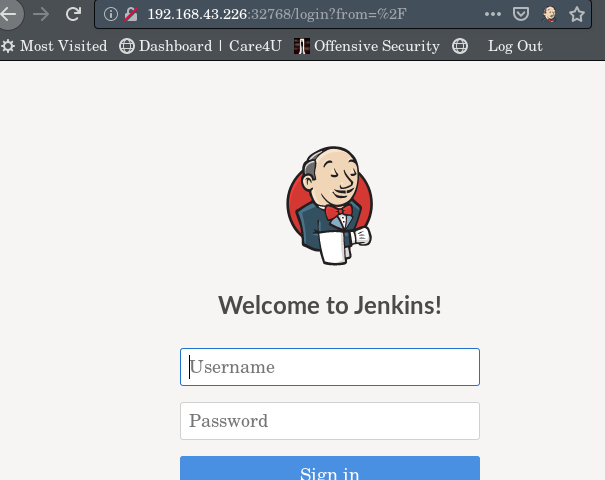Focus the Password input field
The height and width of the screenshot is (480, 605).
point(330,421)
